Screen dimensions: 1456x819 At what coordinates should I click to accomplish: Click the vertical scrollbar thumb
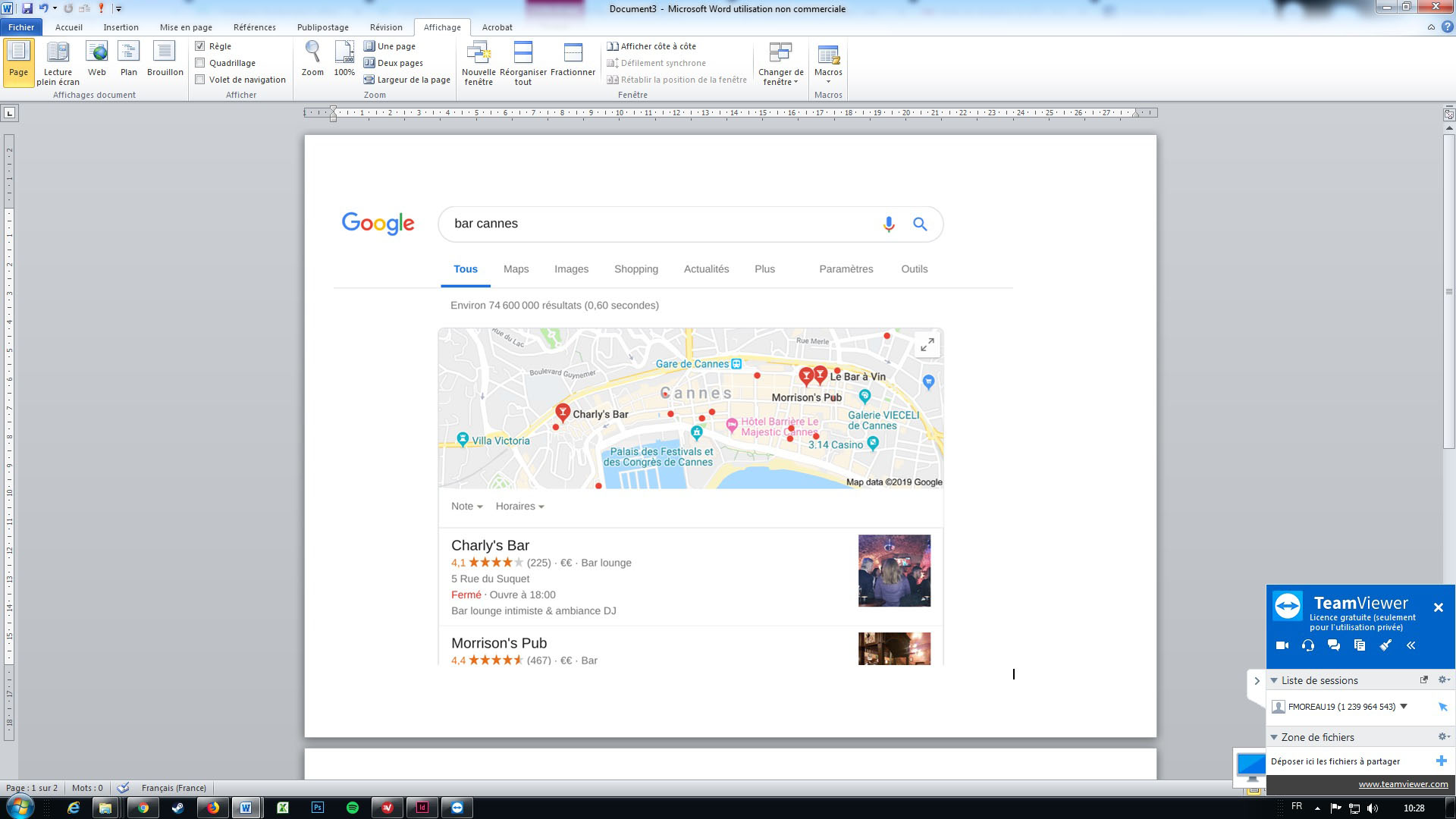coord(1449,292)
